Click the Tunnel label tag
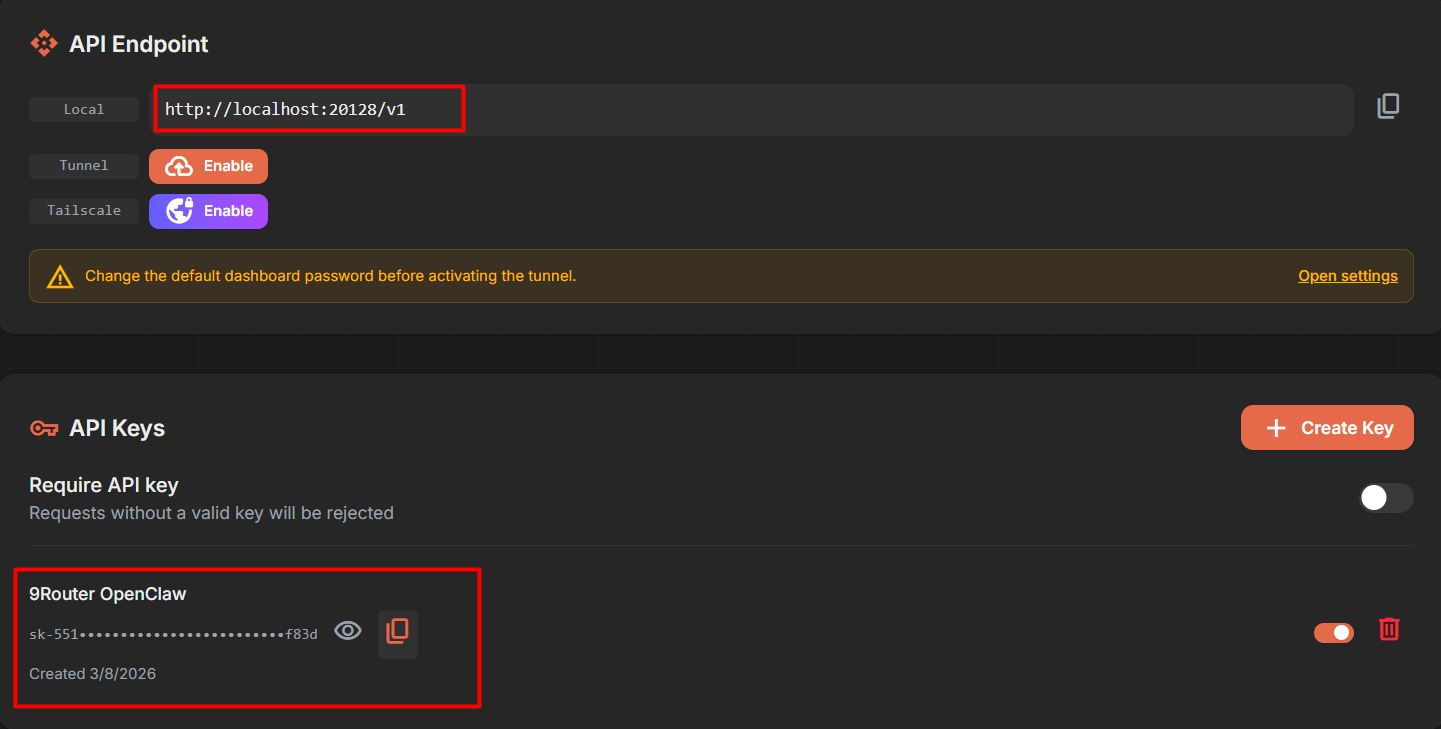The width and height of the screenshot is (1441, 729). coord(84,166)
